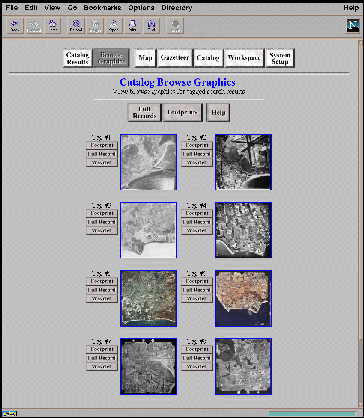Go to the Workspace page button
This screenshot has width=364, height=418.
244,58
